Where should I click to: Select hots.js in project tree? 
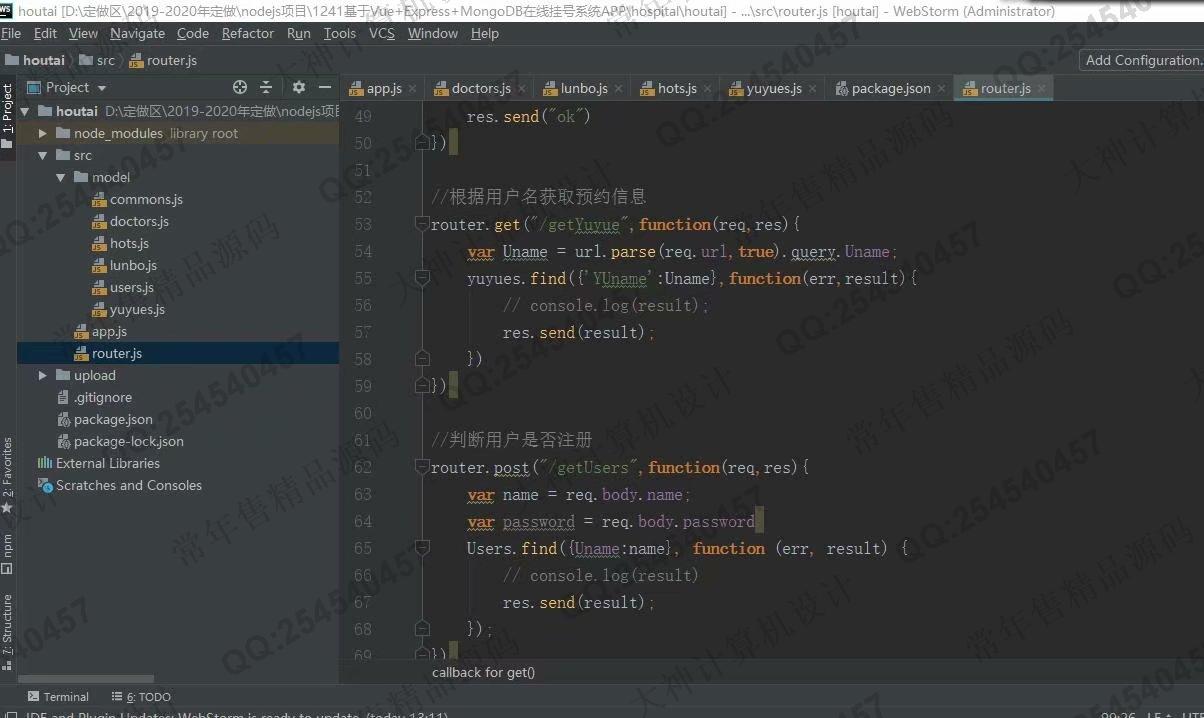point(120,243)
